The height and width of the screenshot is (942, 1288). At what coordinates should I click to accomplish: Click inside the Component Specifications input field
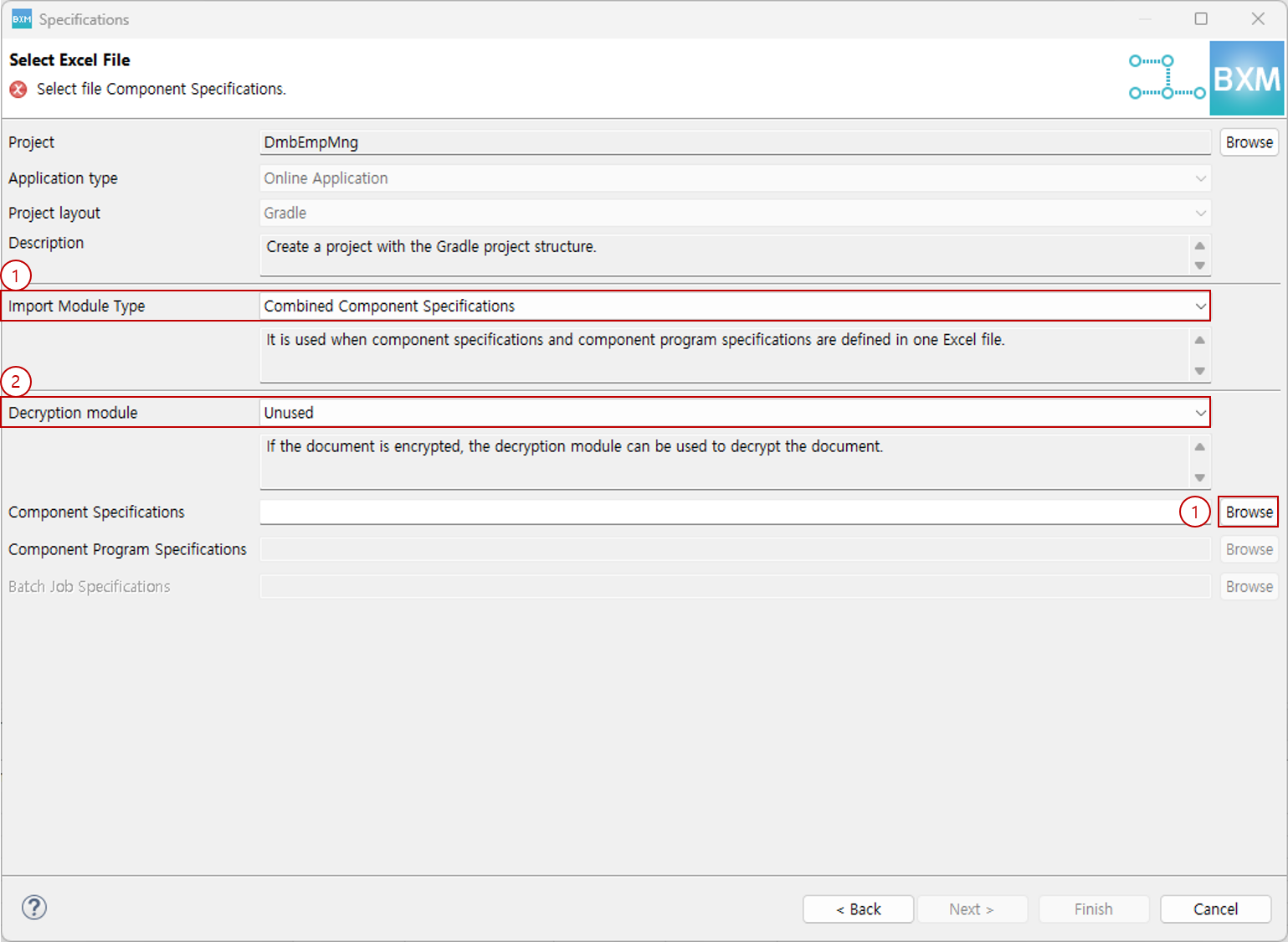(720, 512)
